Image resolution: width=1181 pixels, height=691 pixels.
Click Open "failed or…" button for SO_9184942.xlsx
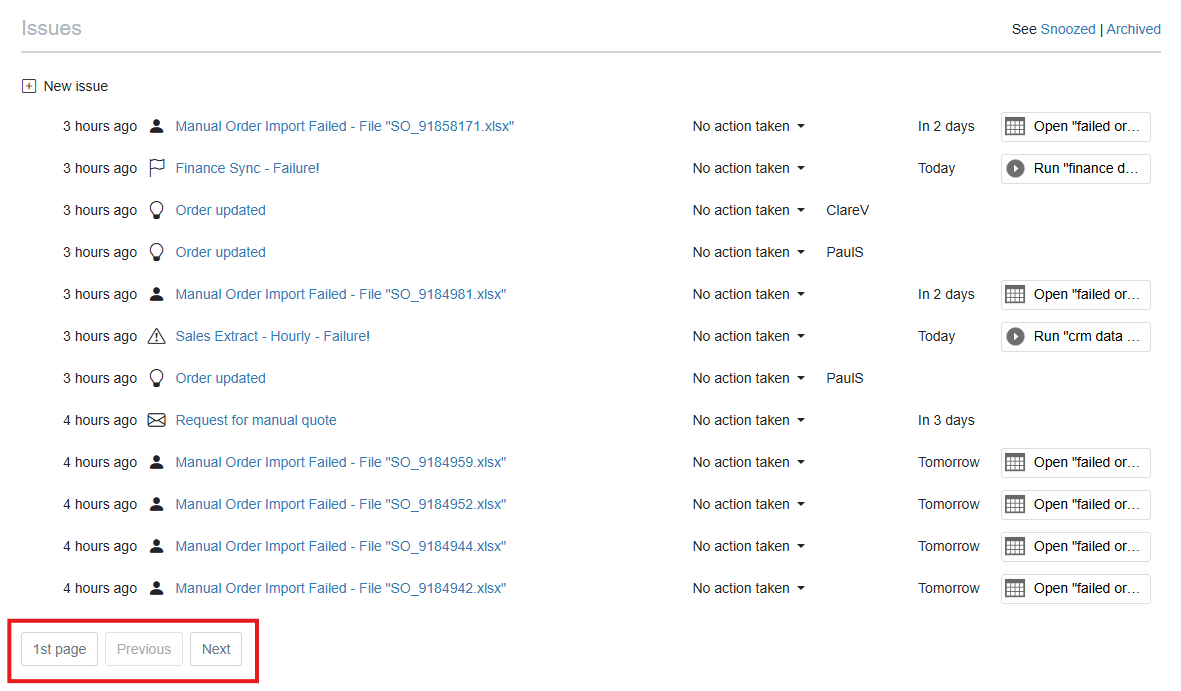pos(1076,589)
